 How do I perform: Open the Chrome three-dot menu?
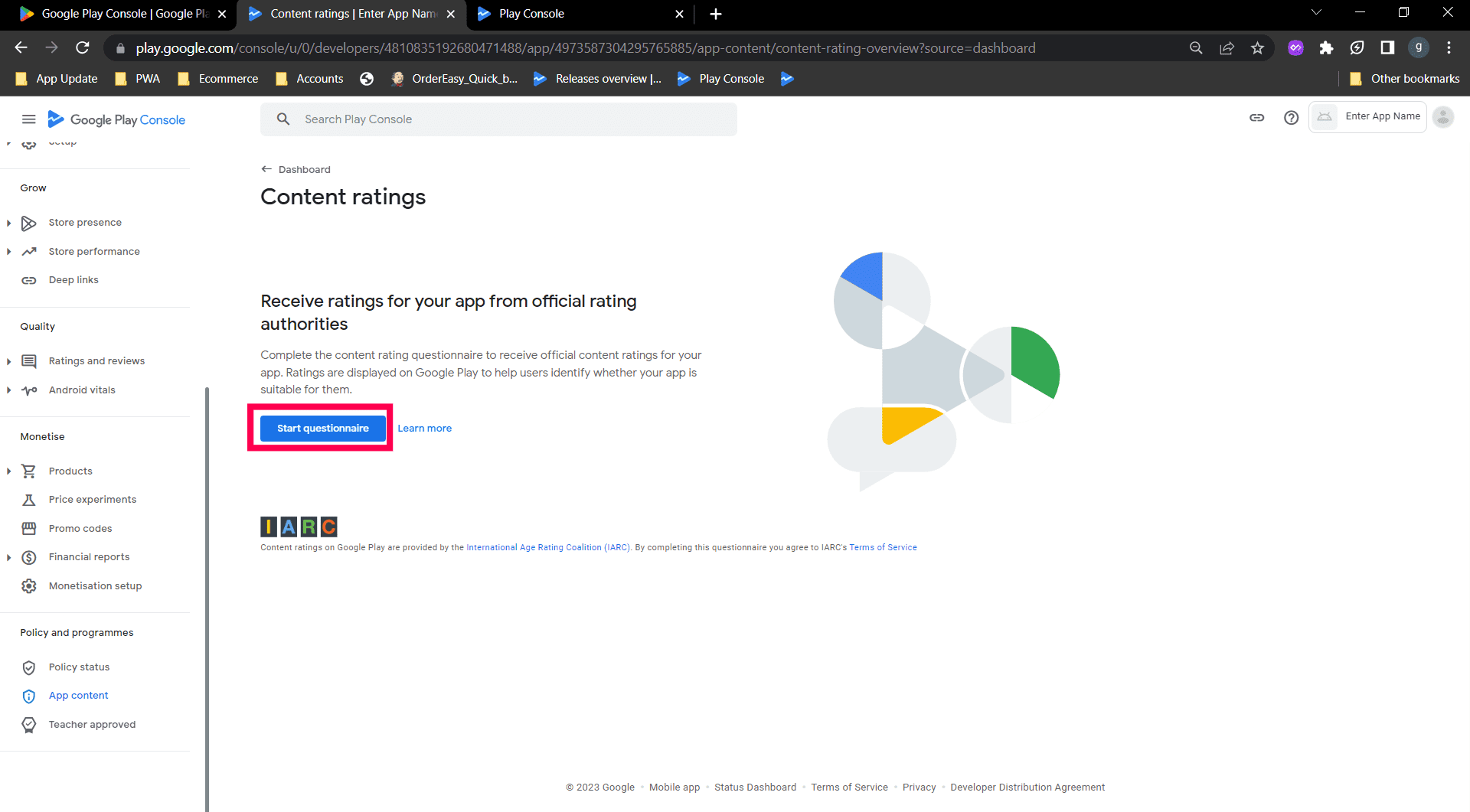tap(1449, 48)
